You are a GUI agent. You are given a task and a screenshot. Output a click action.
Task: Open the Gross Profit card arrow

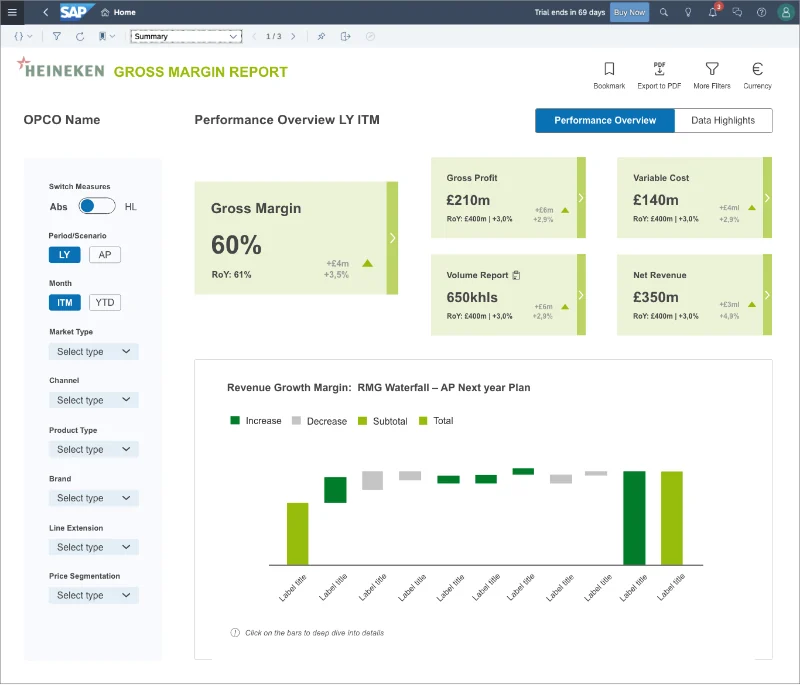(x=581, y=197)
